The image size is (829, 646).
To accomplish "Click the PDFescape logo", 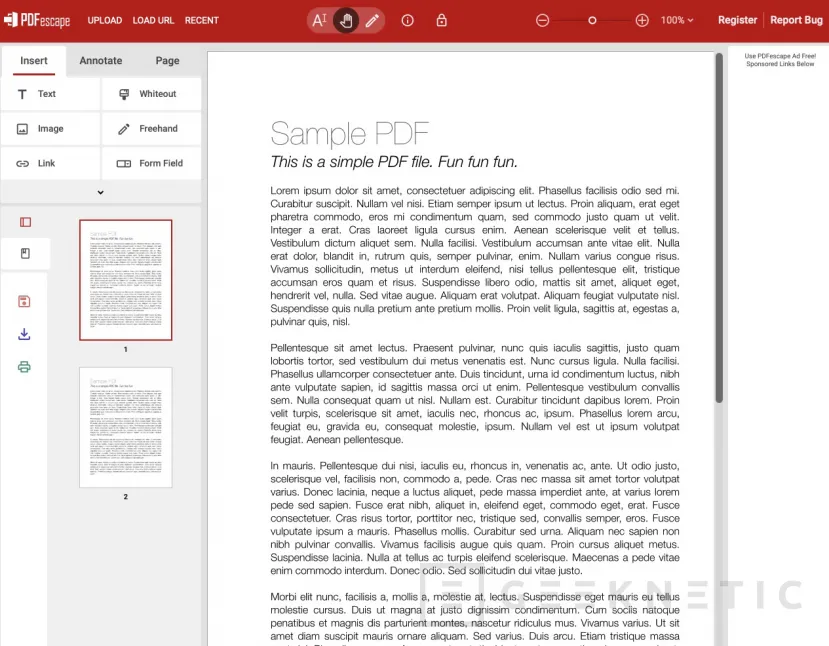I will [x=37, y=20].
